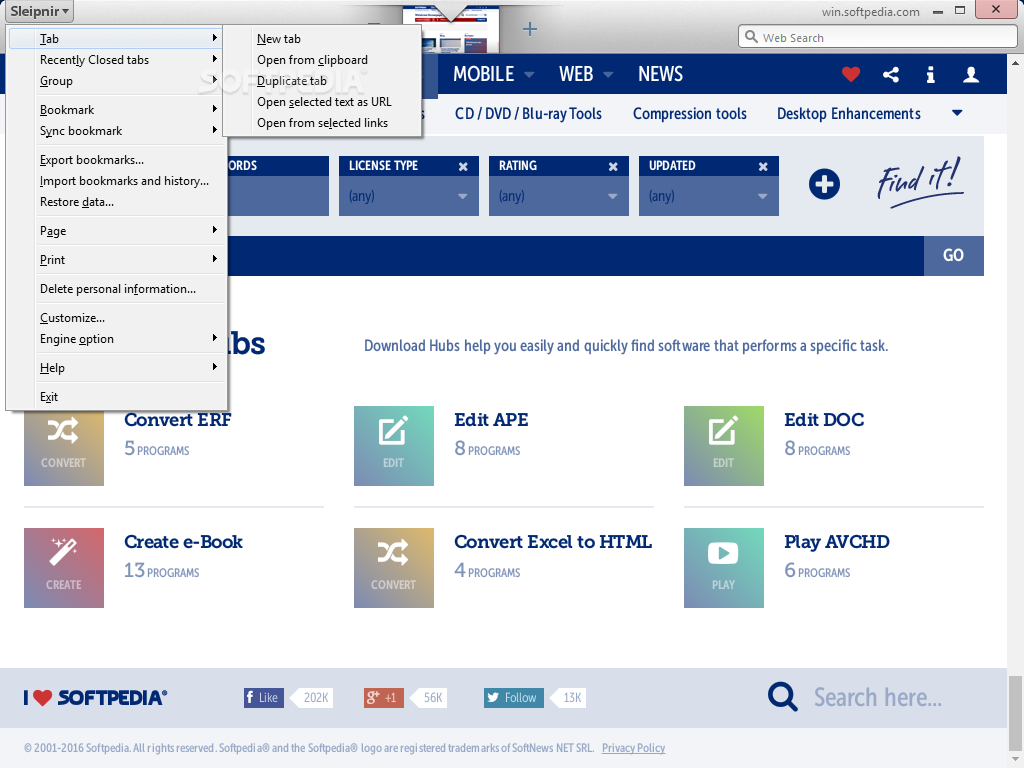This screenshot has height=768, width=1024.
Task: Click the Twitter Follow button
Action: [x=513, y=697]
